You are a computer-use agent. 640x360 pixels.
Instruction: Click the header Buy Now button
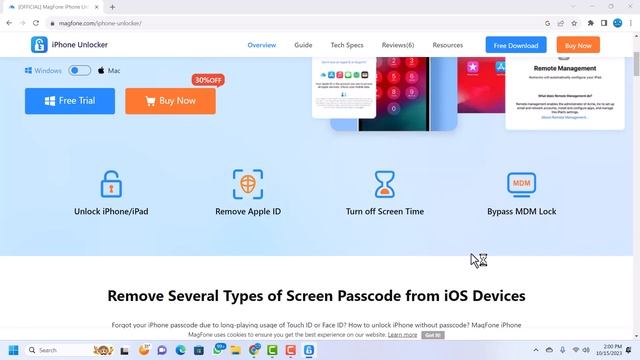(578, 45)
